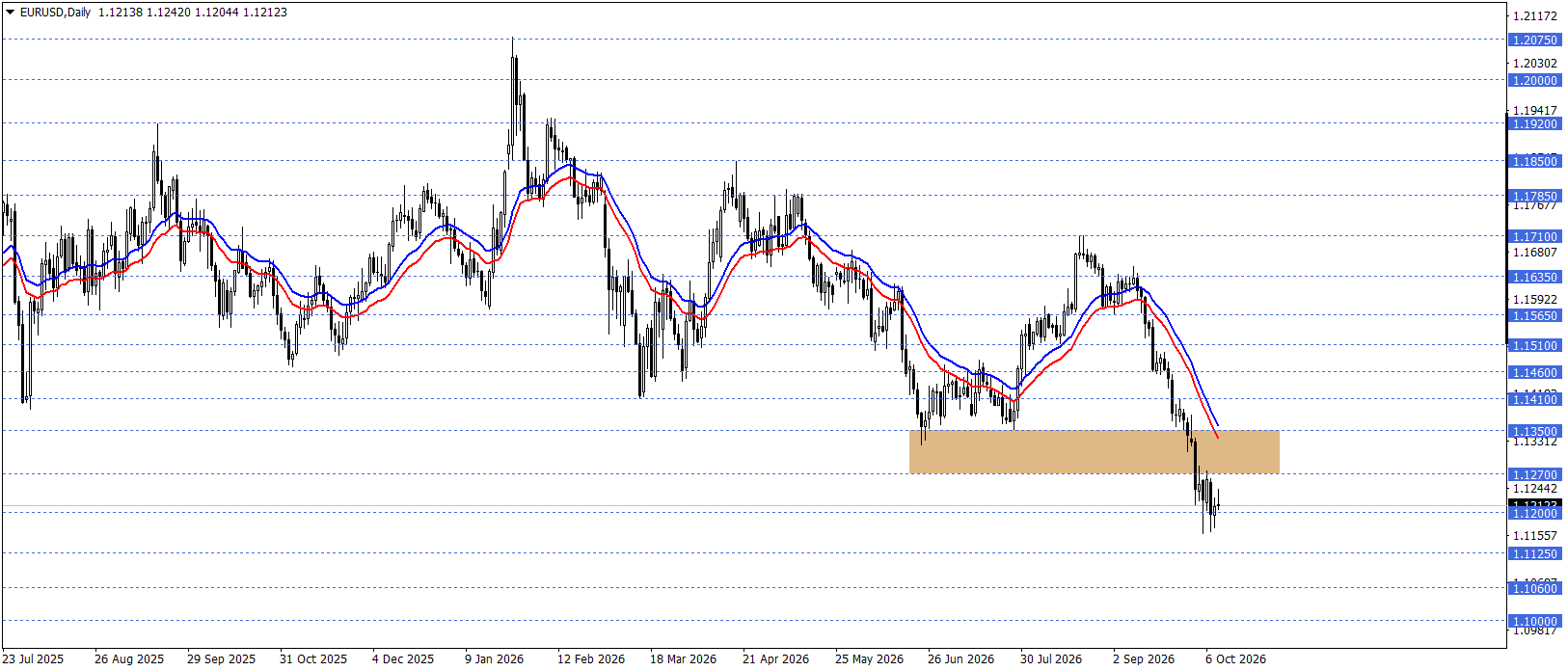Viewport: 1568px width, 671px height.
Task: Click the 1.15650 horizontal level label
Action: tap(1535, 316)
